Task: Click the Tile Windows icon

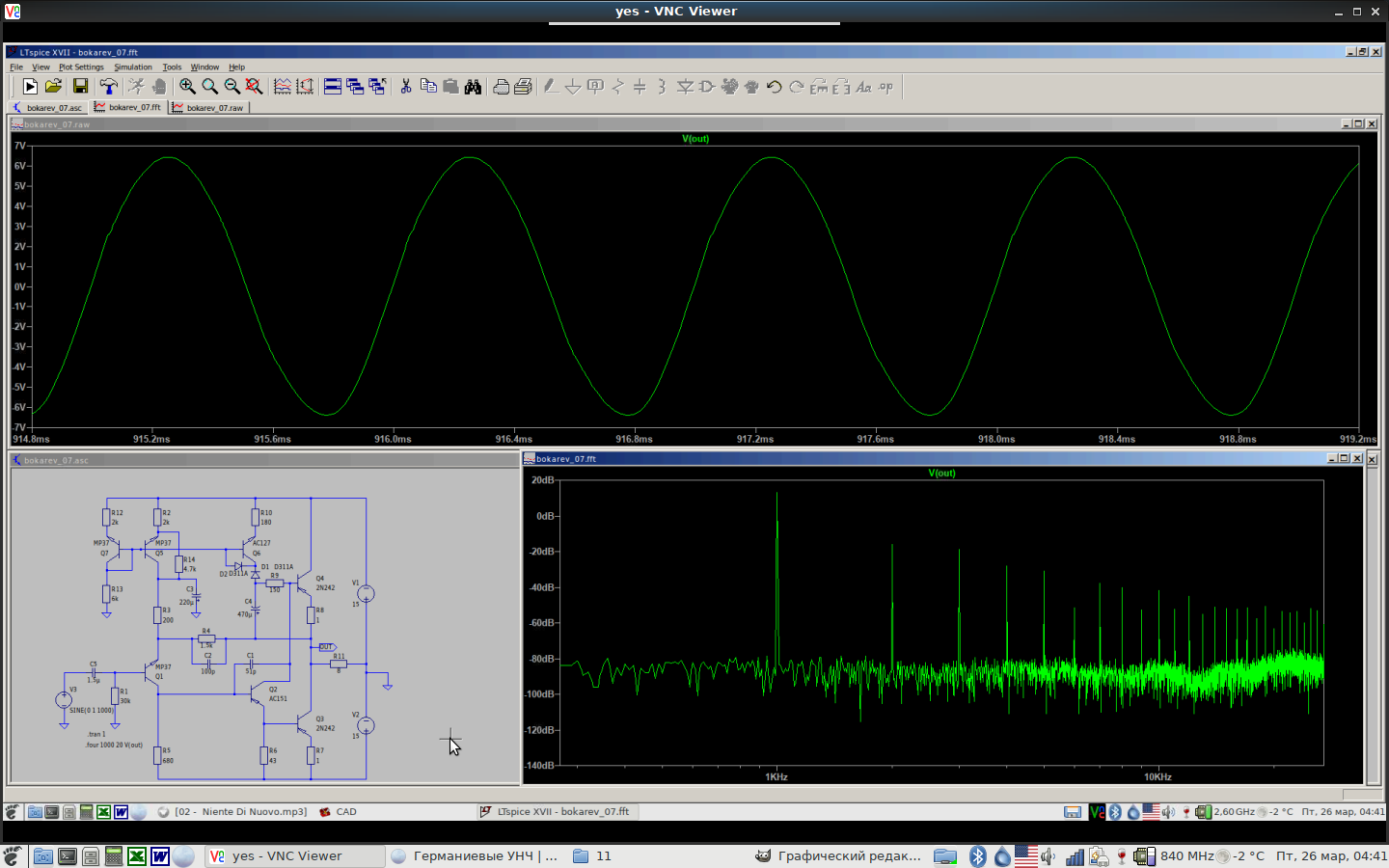Action: pyautogui.click(x=332, y=87)
